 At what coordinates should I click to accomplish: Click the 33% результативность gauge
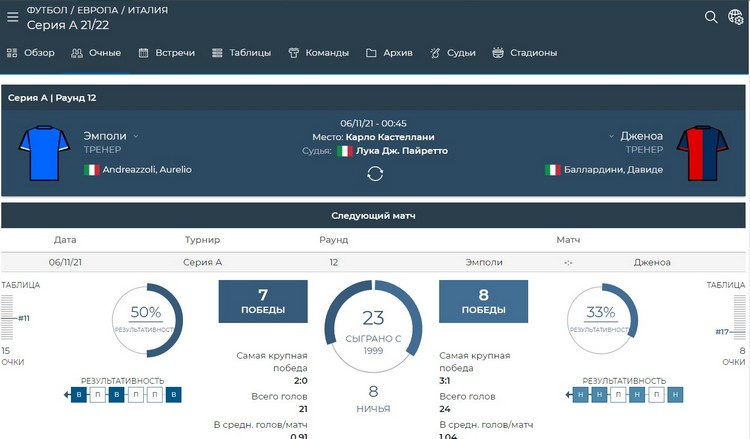(602, 319)
